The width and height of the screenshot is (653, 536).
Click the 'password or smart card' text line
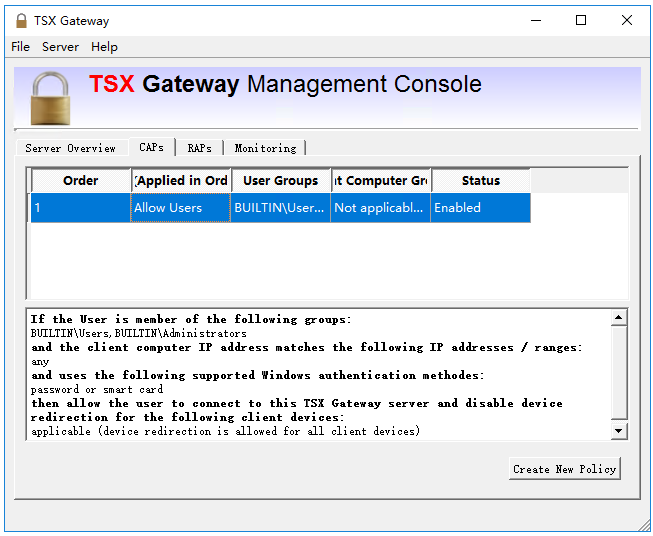click(97, 389)
